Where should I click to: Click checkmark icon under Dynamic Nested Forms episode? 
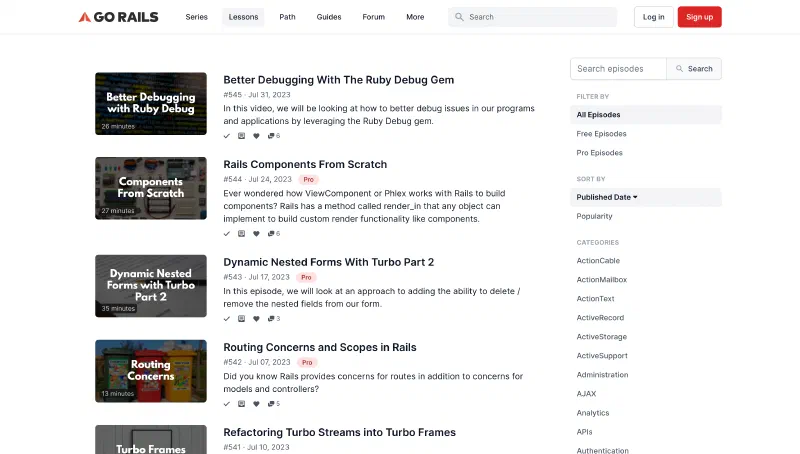[x=227, y=319]
